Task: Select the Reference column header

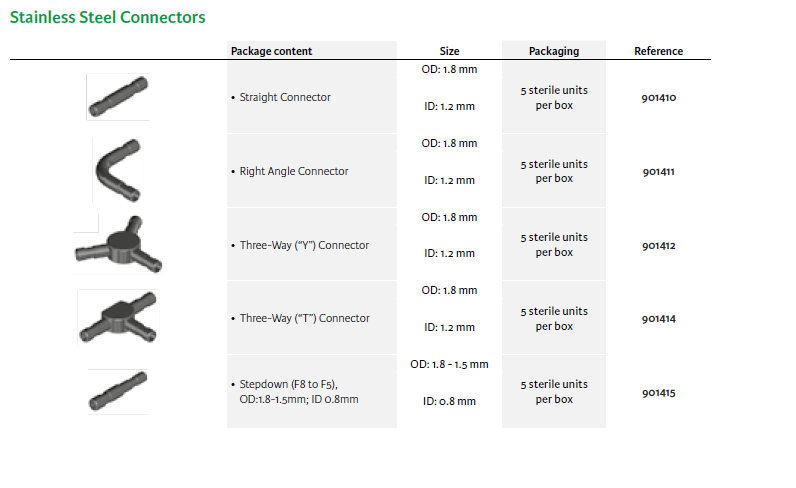Action: (658, 51)
